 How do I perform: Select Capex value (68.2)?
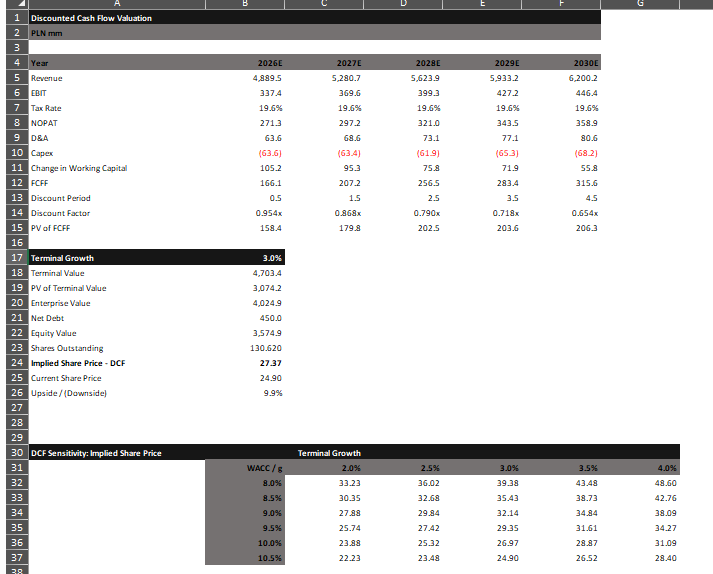point(586,153)
